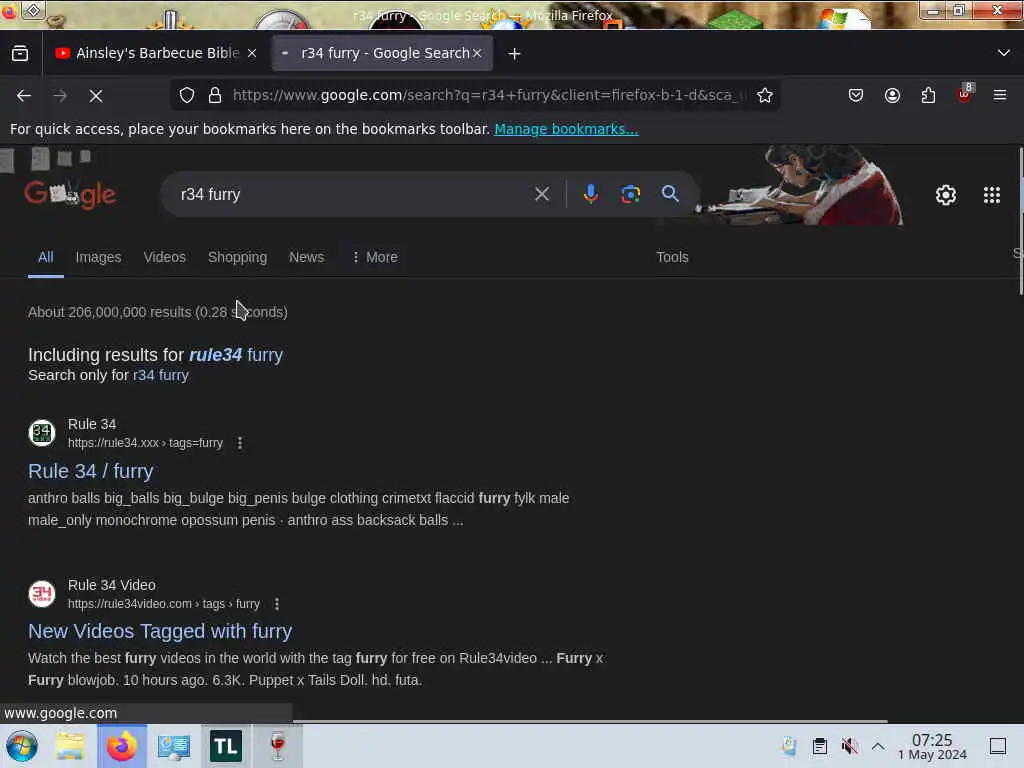Image resolution: width=1024 pixels, height=768 pixels.
Task: Open options for Rule 34 result
Action: pos(240,443)
